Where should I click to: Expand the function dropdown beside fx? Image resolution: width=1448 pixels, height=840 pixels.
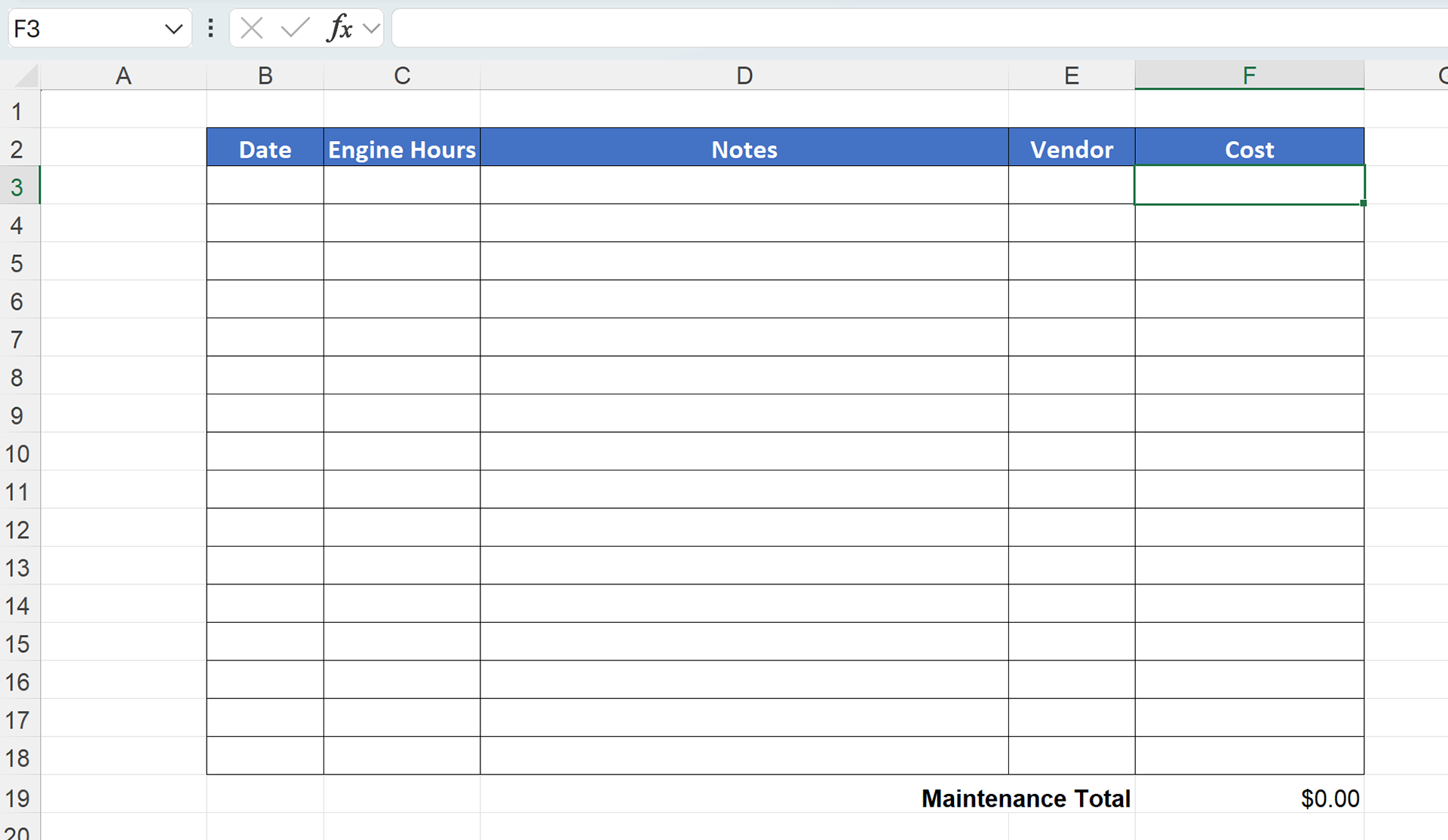371,29
